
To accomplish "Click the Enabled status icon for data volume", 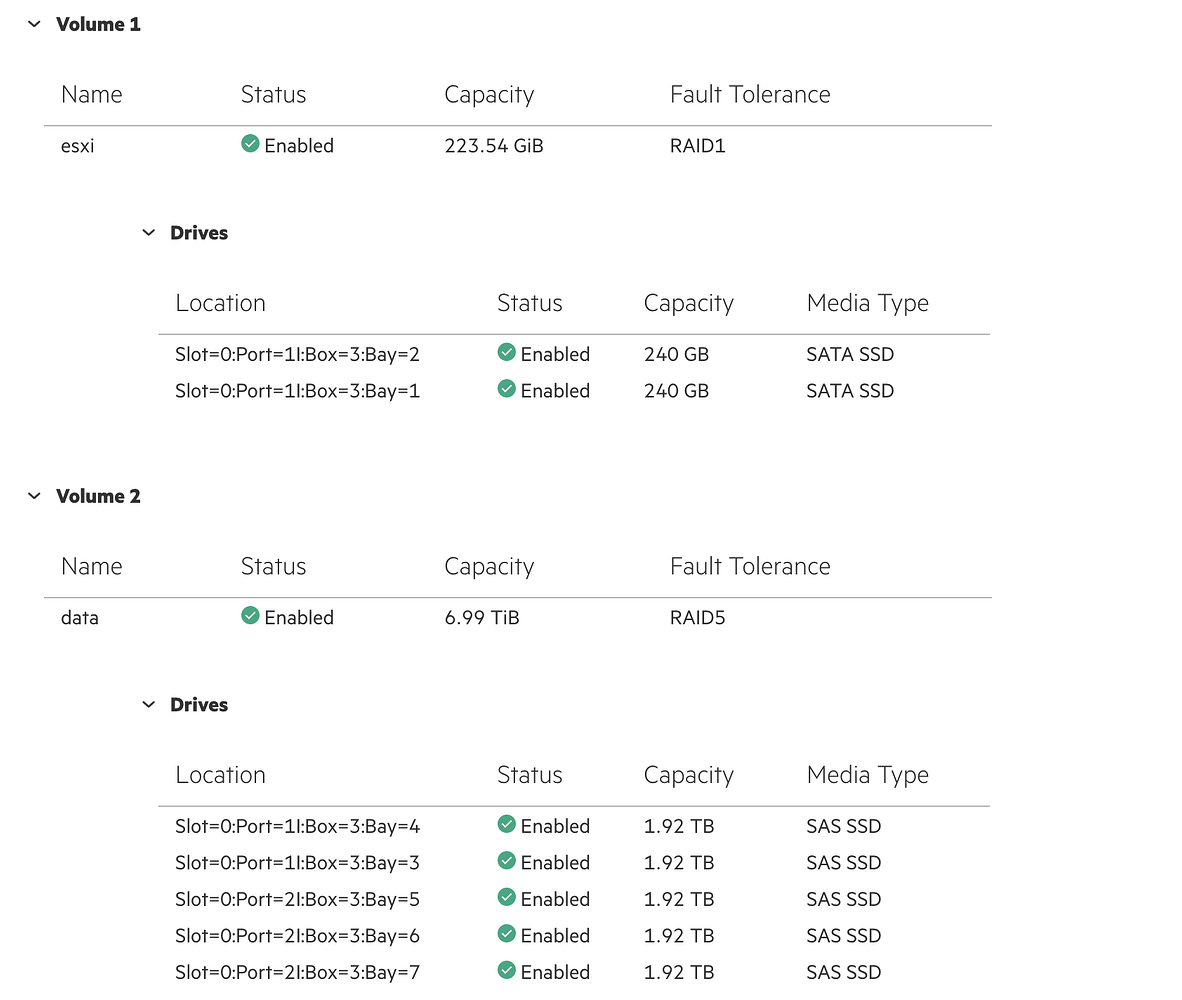I will [x=250, y=617].
